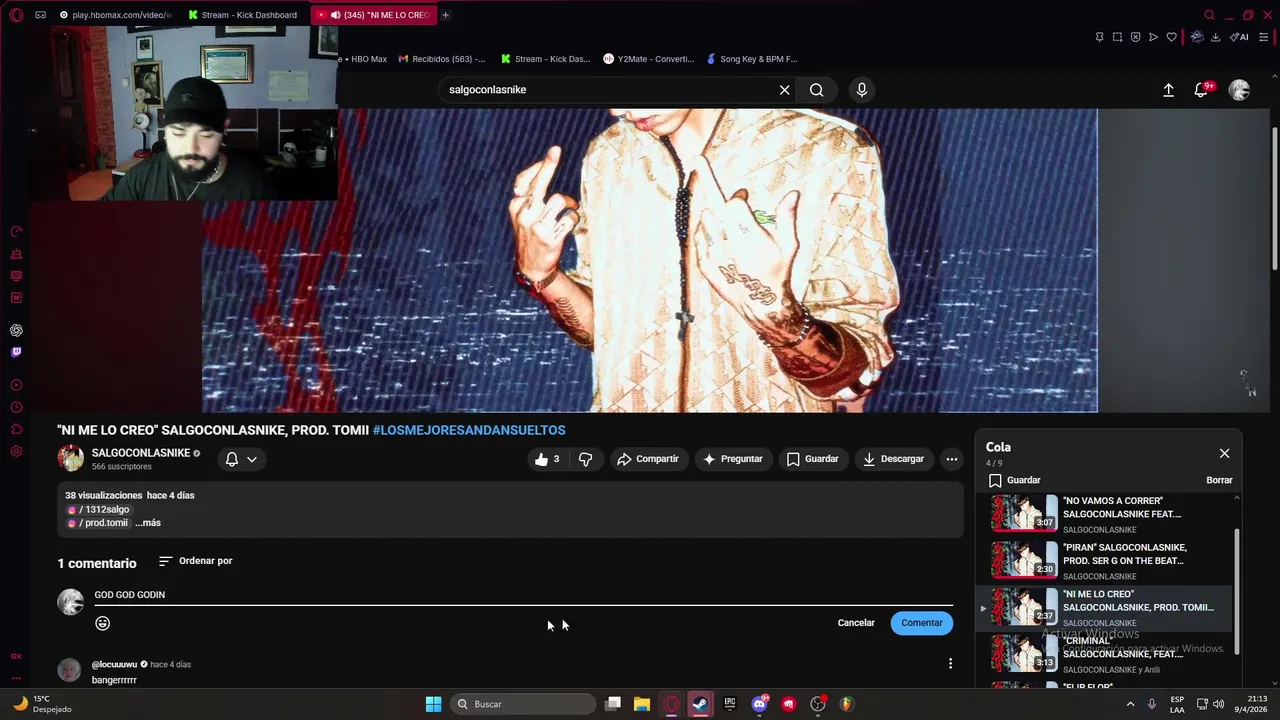The height and width of the screenshot is (720, 1280).
Task: Open comment options for @locuuuwu
Action: [950, 664]
